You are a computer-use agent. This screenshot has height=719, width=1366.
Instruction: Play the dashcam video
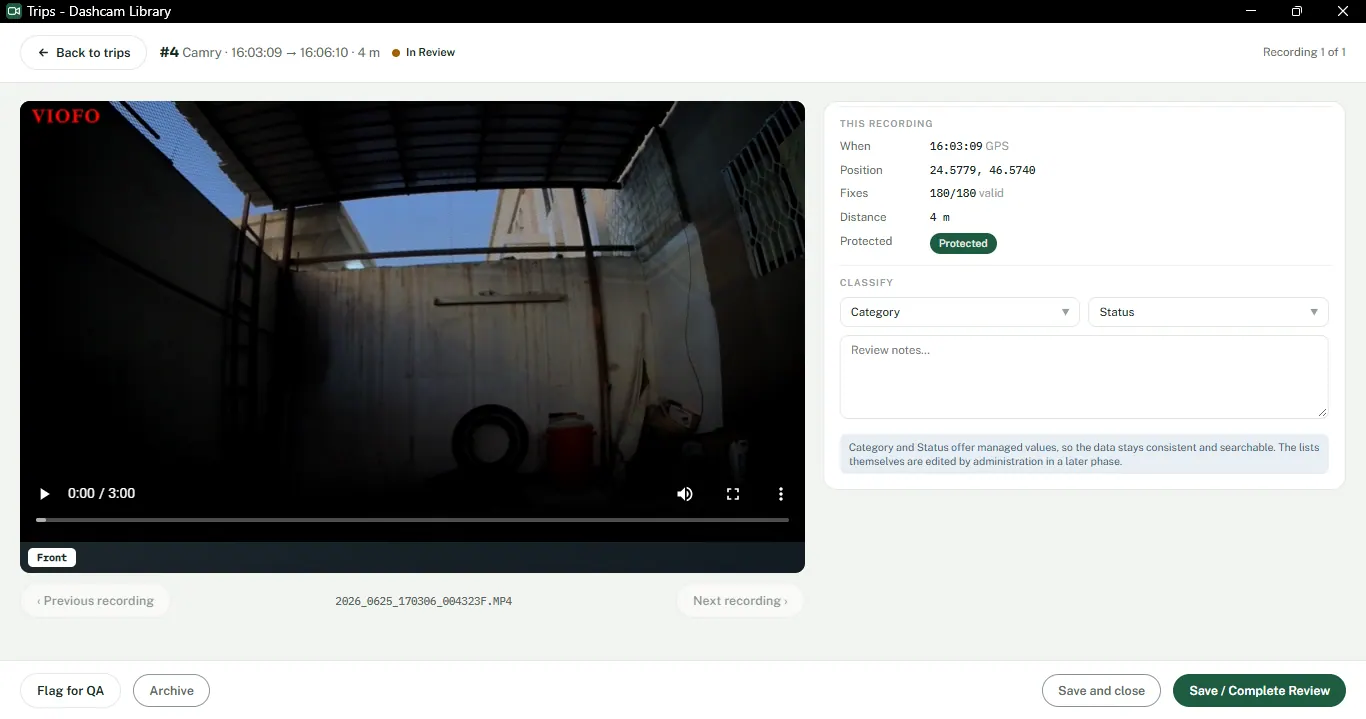[44, 494]
